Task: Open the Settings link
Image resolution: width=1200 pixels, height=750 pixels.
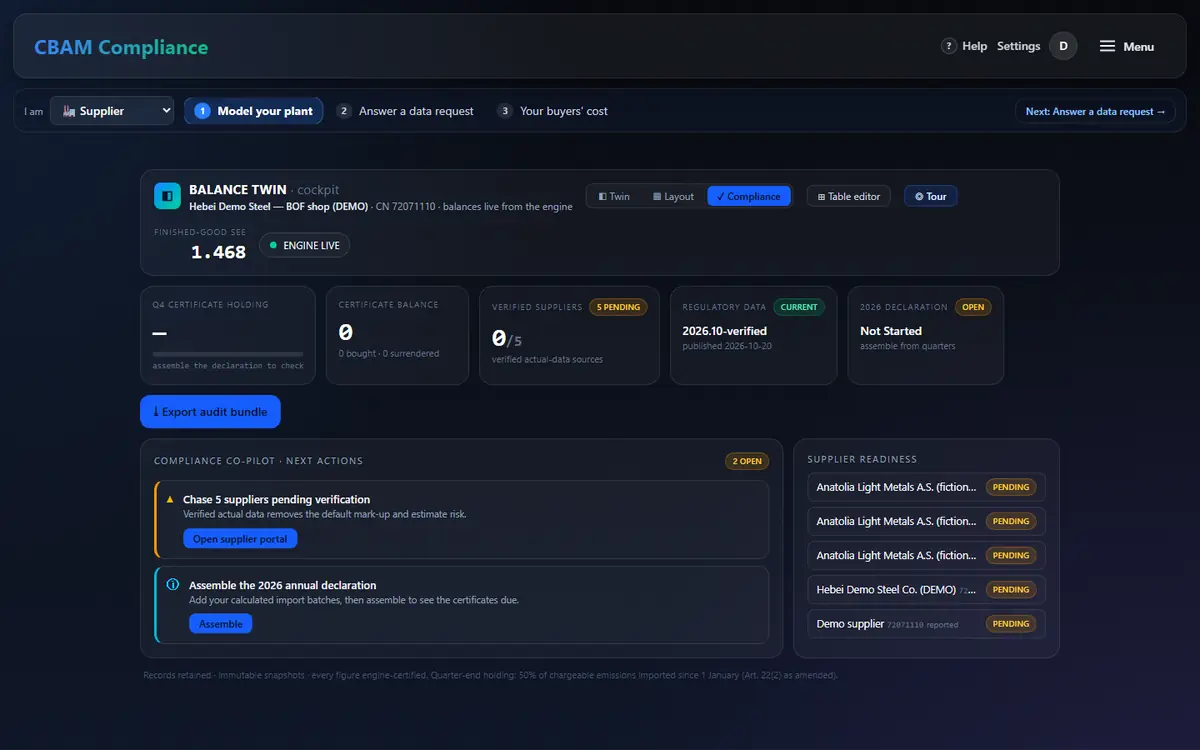Action: click(1018, 46)
